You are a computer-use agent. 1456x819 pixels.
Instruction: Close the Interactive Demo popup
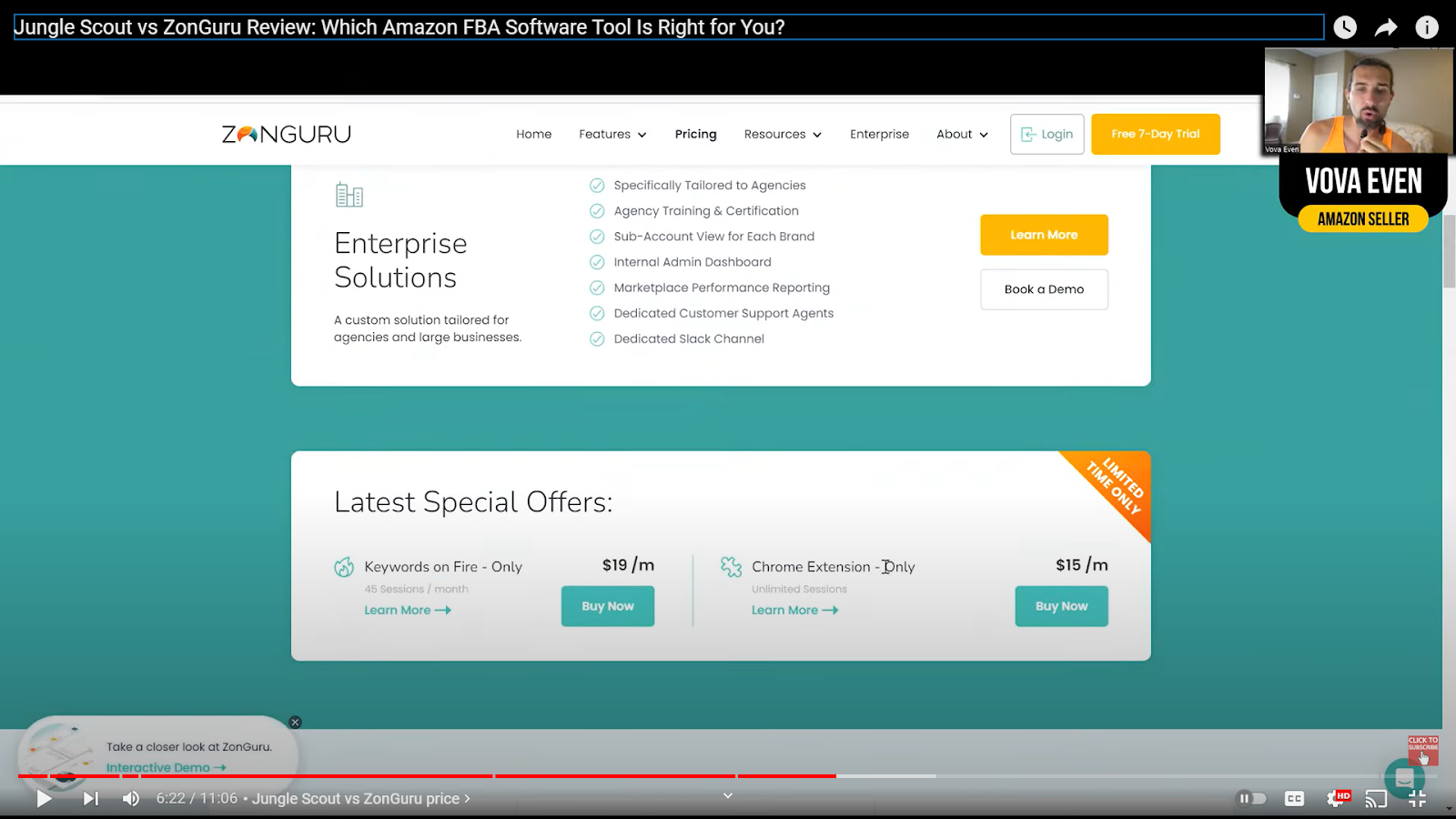click(295, 723)
